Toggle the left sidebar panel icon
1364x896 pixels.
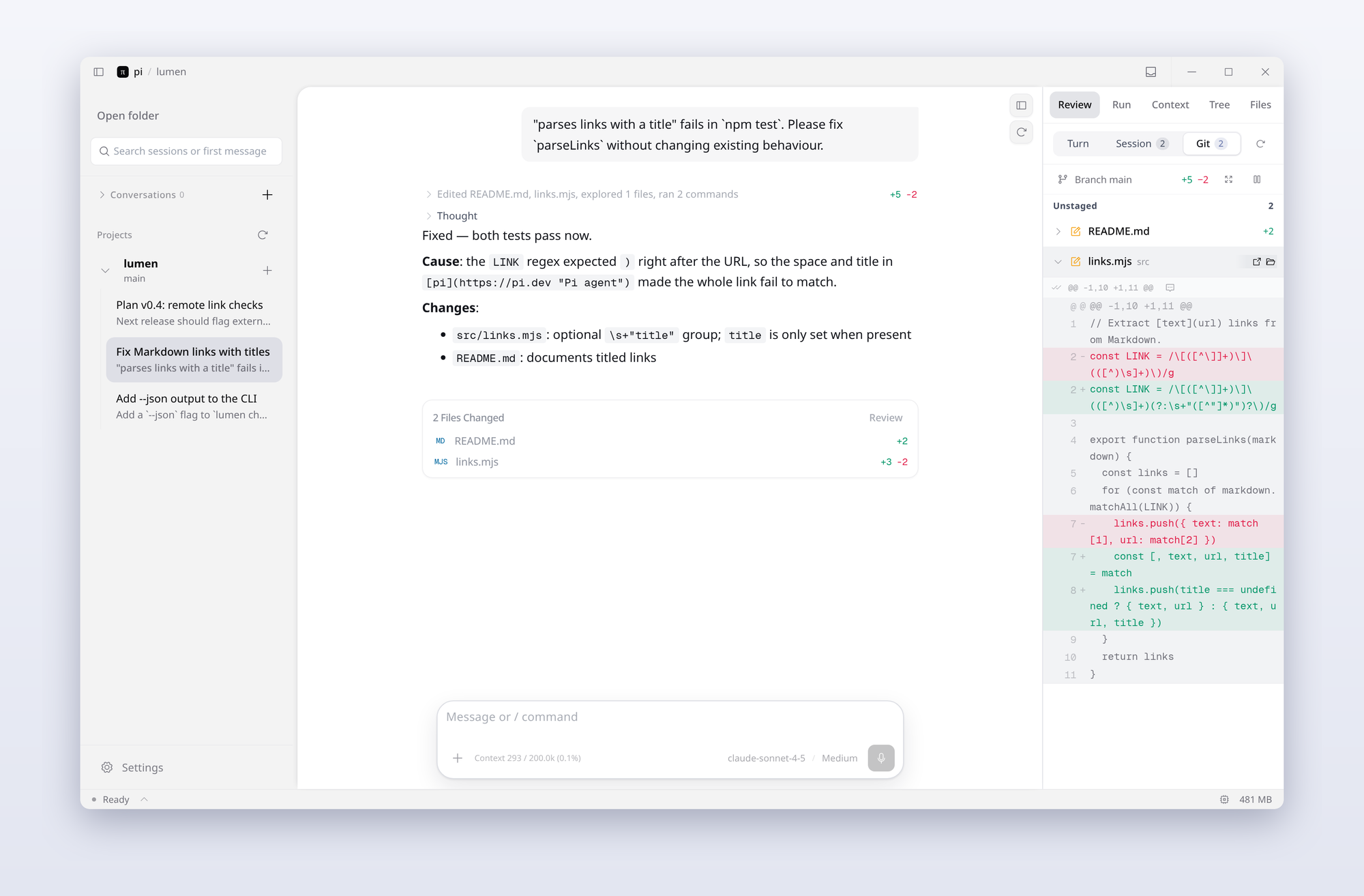click(99, 72)
